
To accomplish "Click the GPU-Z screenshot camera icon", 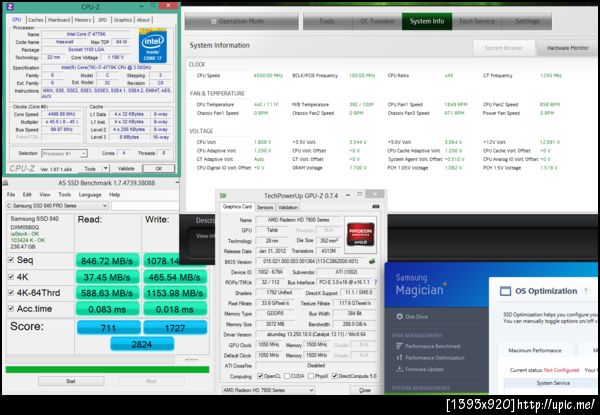I will (x=376, y=206).
